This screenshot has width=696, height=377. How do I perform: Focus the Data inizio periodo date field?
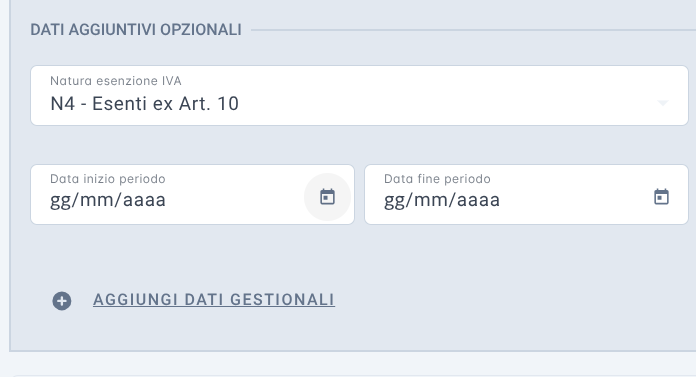tap(192, 194)
